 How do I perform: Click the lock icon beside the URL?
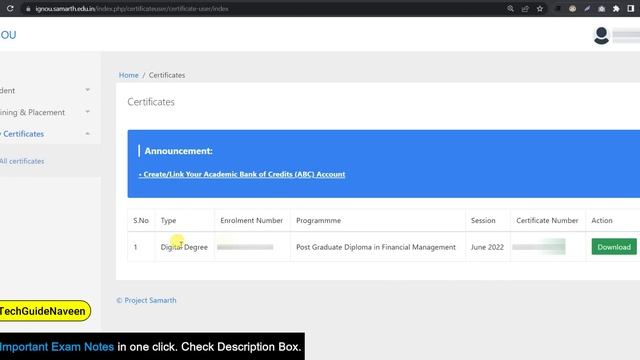[x=28, y=9]
